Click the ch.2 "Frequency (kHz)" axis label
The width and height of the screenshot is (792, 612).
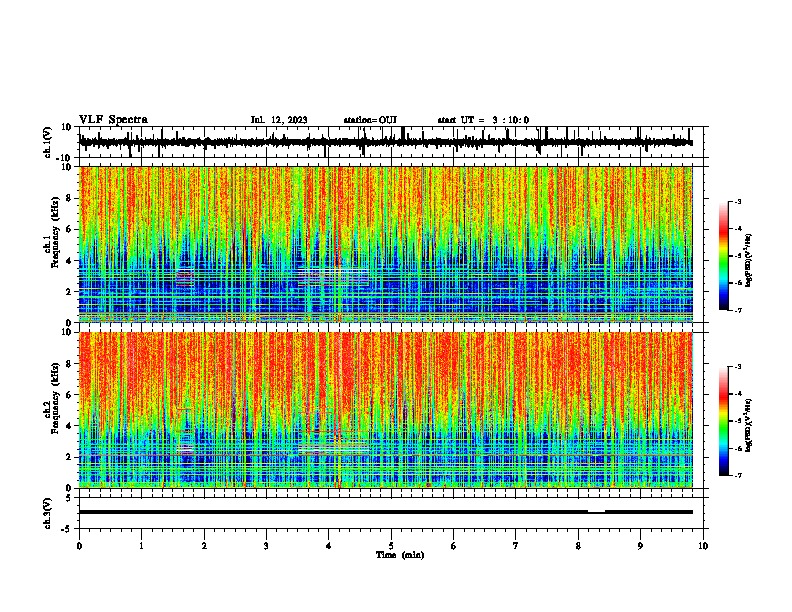[x=55, y=398]
